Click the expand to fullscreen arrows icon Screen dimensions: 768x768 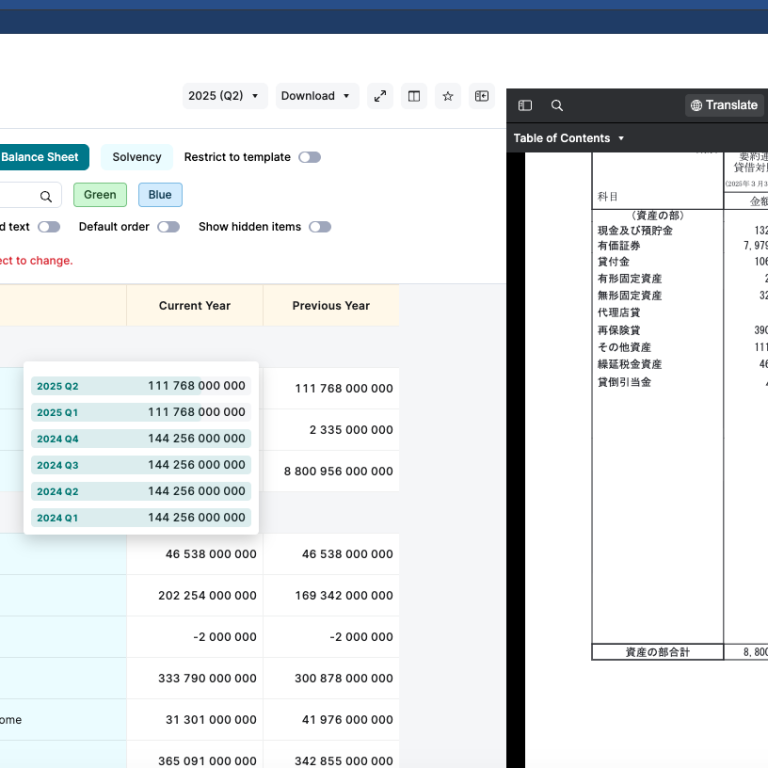click(x=380, y=96)
